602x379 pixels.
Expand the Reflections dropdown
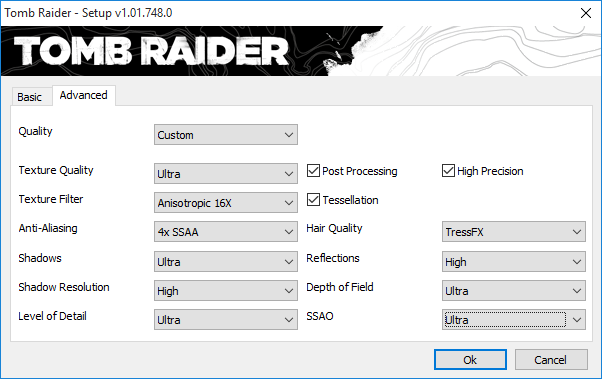click(514, 261)
